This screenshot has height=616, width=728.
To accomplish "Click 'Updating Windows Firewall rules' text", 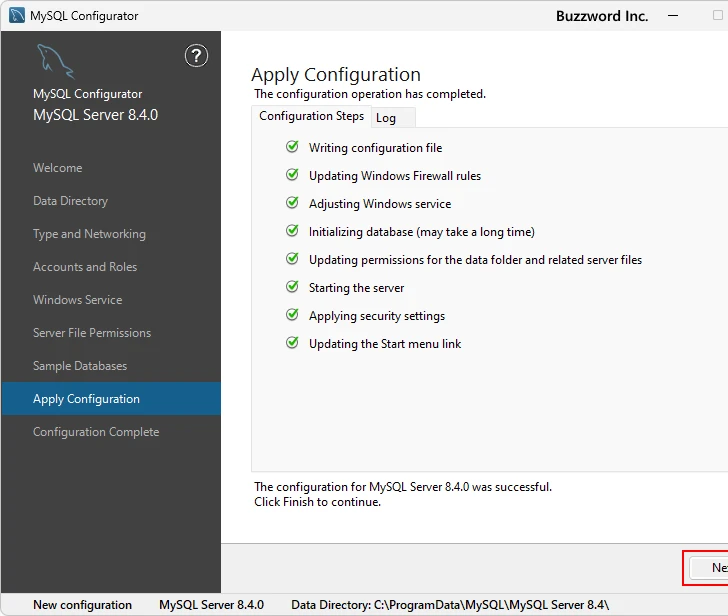I will pyautogui.click(x=395, y=176).
